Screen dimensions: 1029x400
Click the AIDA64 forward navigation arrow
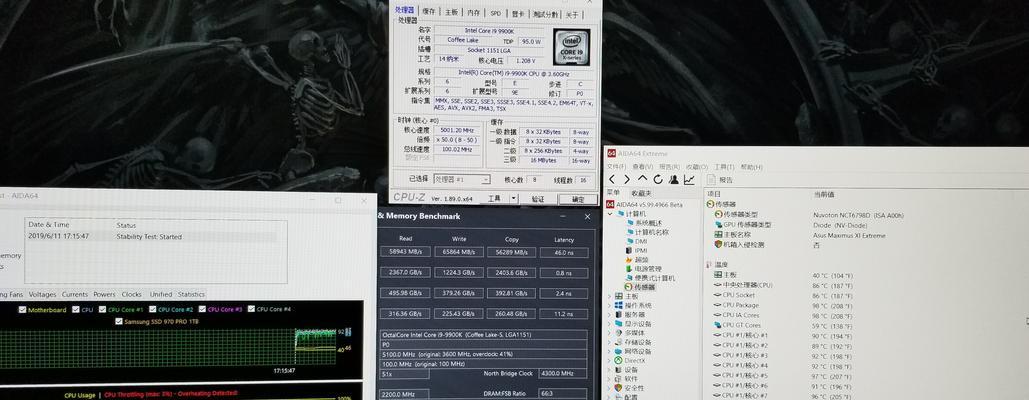point(627,179)
